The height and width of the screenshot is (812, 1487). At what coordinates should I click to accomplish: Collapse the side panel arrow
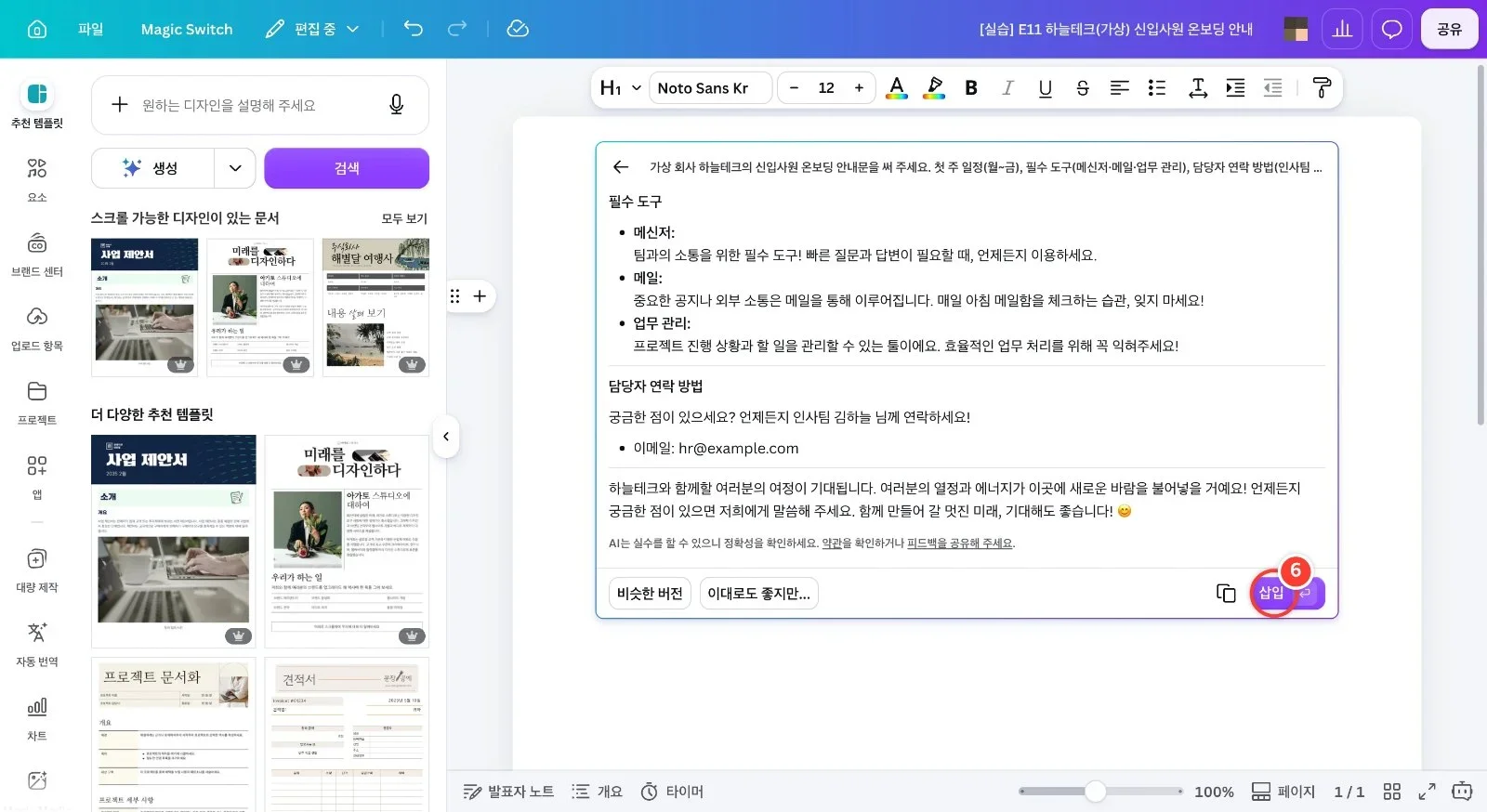(x=446, y=437)
